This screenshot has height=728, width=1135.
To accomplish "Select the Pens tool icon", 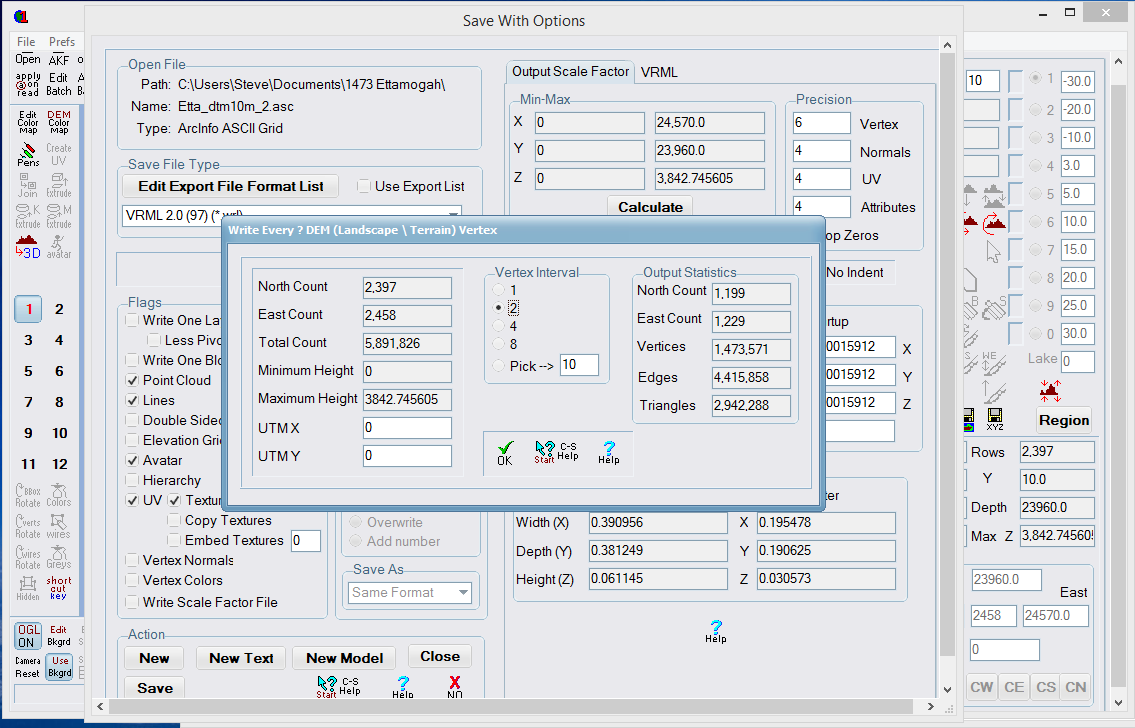I will (x=28, y=154).
